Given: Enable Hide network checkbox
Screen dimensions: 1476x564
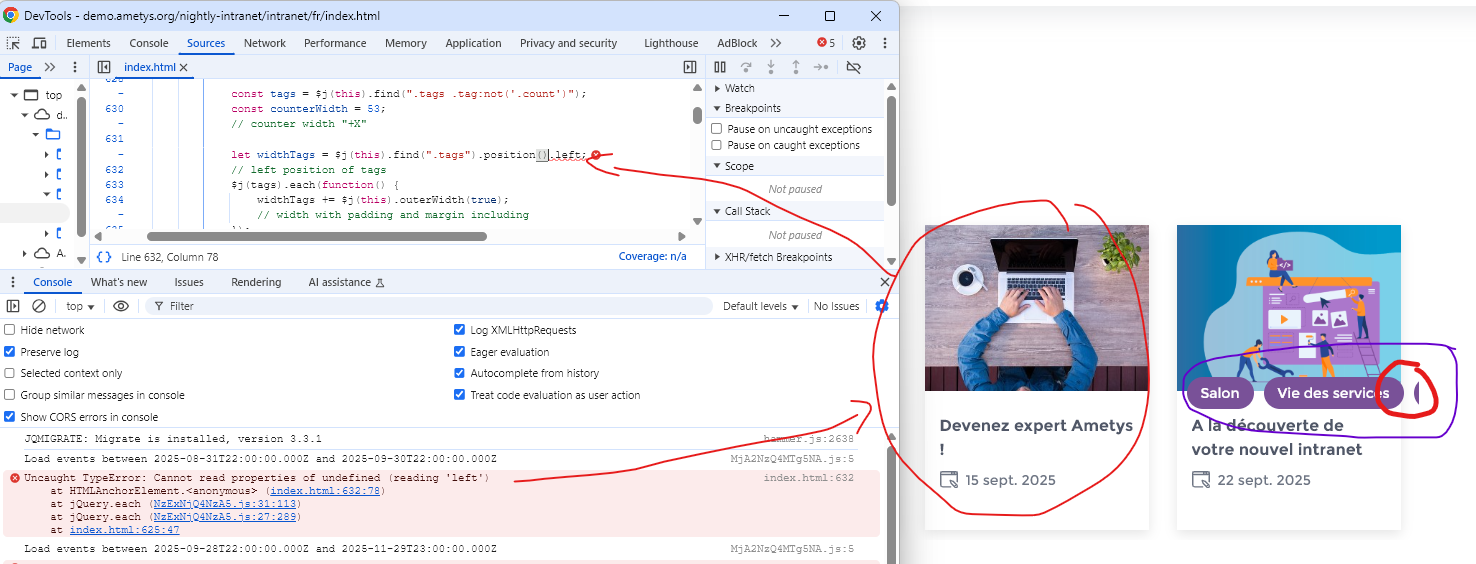Looking at the screenshot, I should (10, 330).
